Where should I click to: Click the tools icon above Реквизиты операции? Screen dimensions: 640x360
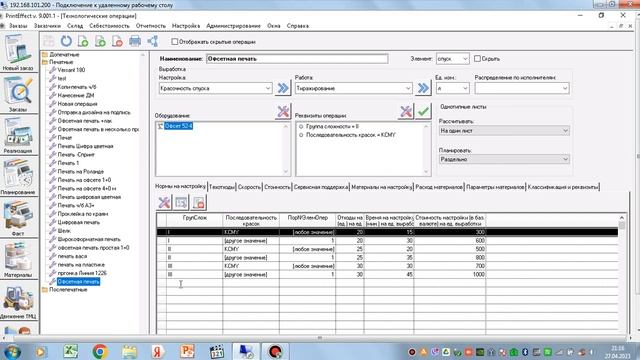[406, 111]
